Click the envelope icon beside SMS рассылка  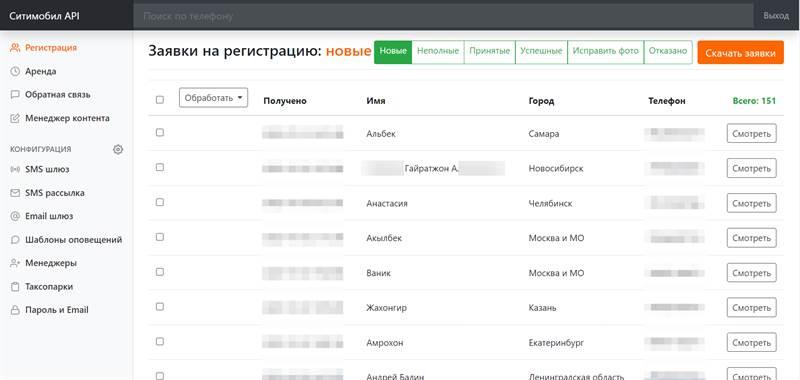pos(15,193)
